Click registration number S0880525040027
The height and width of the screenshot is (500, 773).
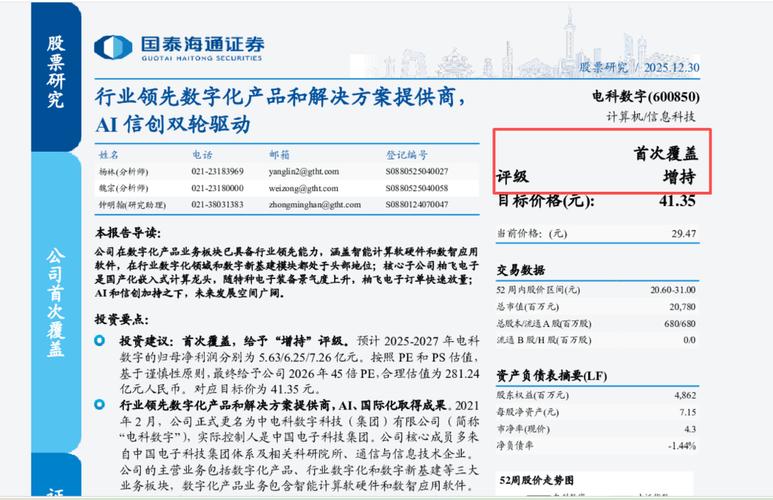pyautogui.click(x=417, y=172)
